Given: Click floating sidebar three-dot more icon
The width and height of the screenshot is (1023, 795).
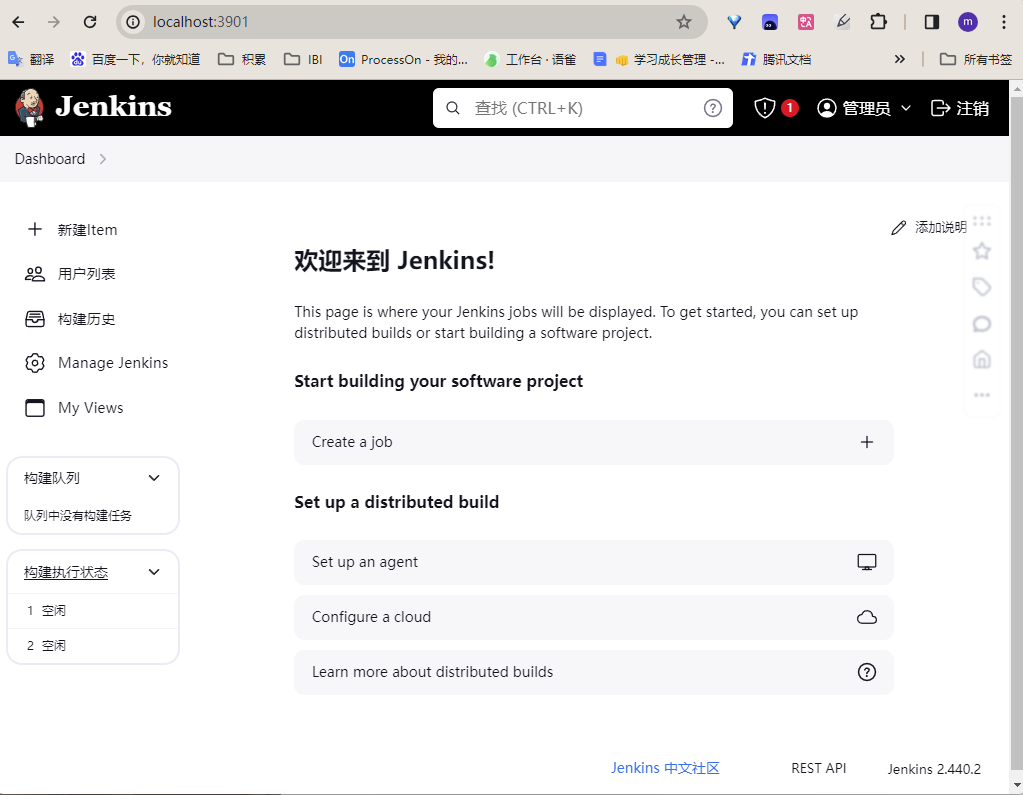Looking at the screenshot, I should [x=982, y=395].
